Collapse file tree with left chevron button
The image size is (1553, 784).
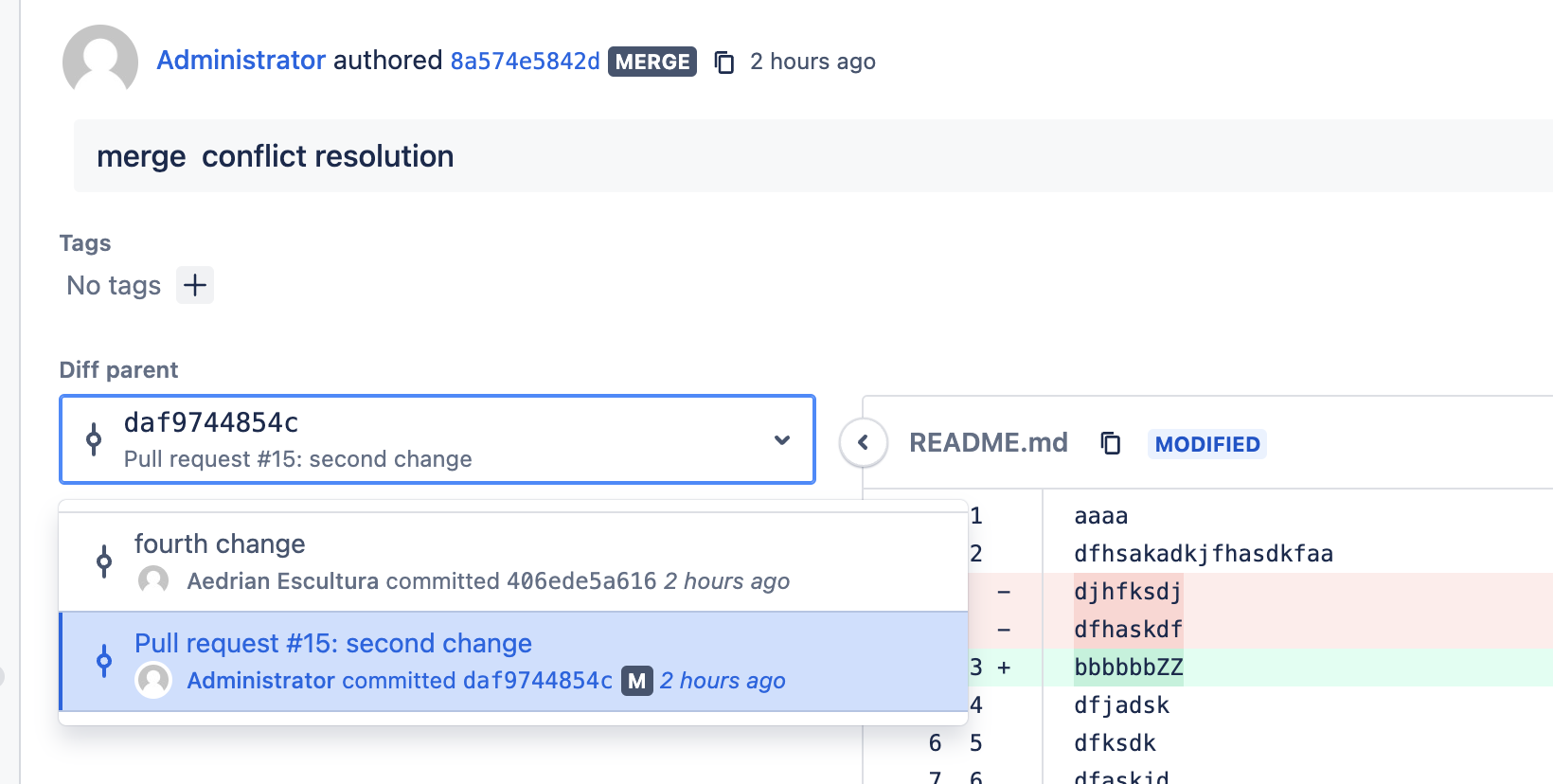(864, 442)
